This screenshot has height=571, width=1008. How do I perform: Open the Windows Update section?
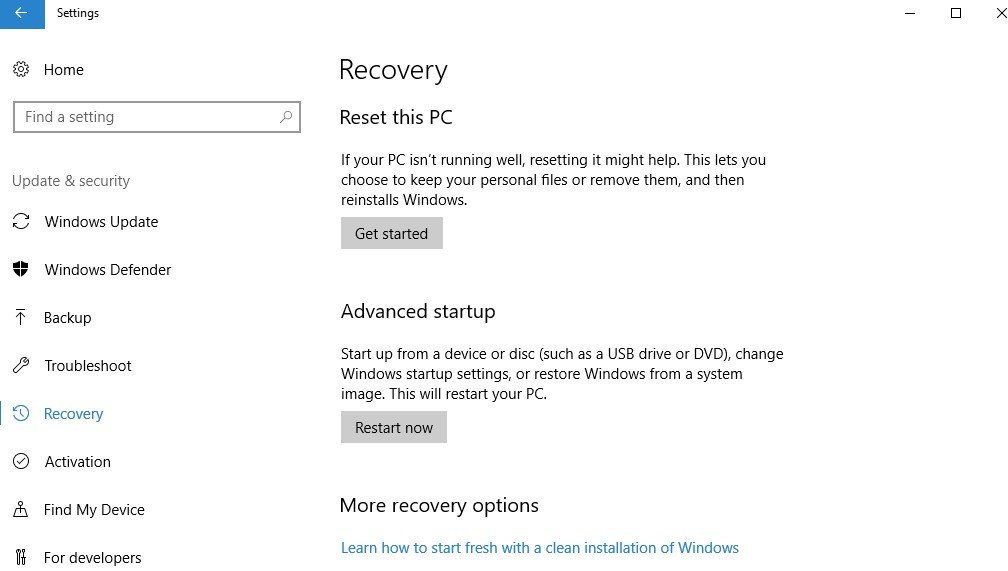[x=101, y=222]
